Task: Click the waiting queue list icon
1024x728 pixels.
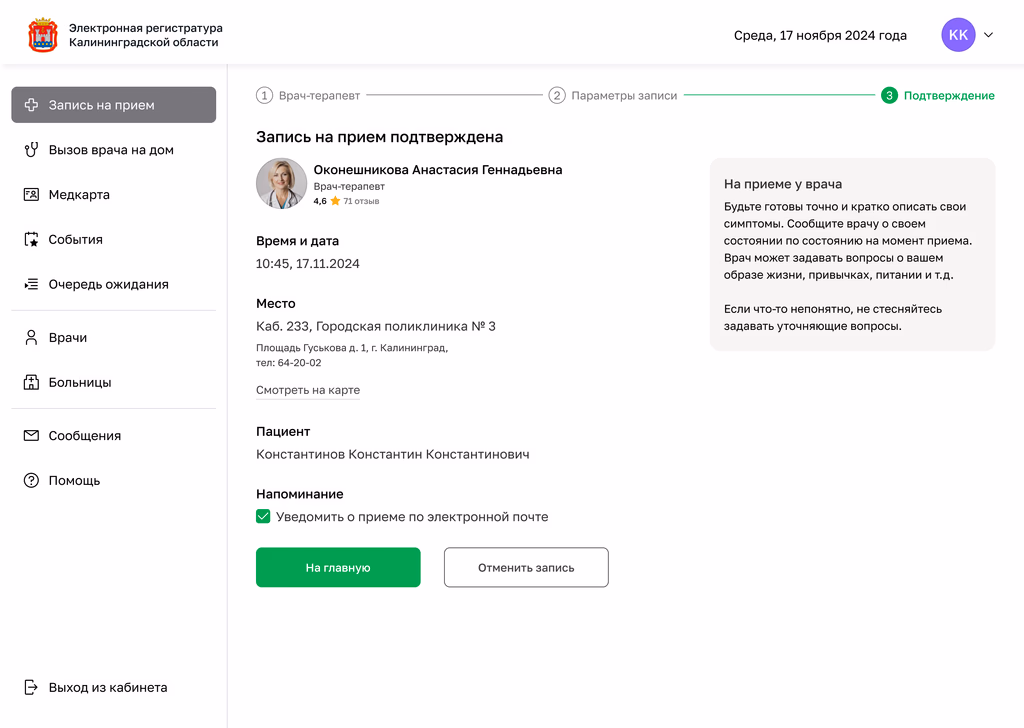Action: point(31,284)
